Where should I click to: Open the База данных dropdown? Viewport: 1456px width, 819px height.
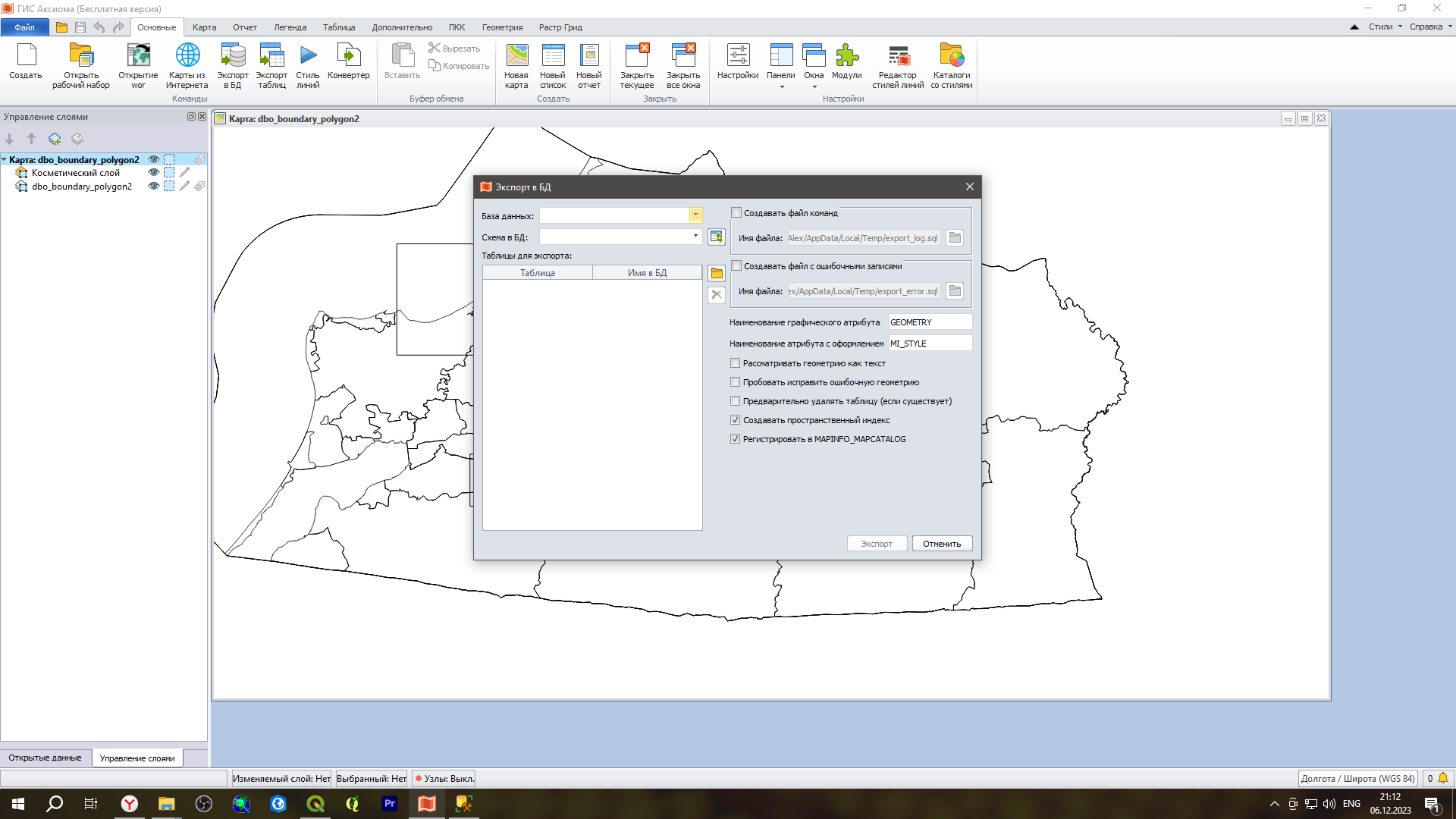[x=695, y=215]
